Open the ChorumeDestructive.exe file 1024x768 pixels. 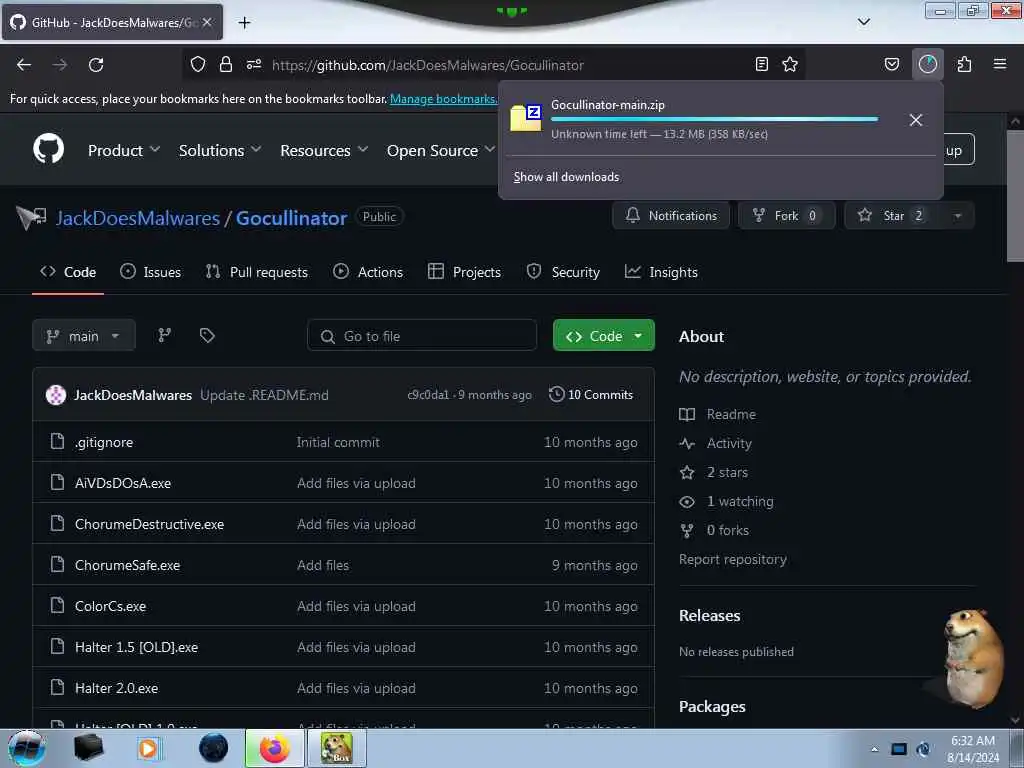149,524
